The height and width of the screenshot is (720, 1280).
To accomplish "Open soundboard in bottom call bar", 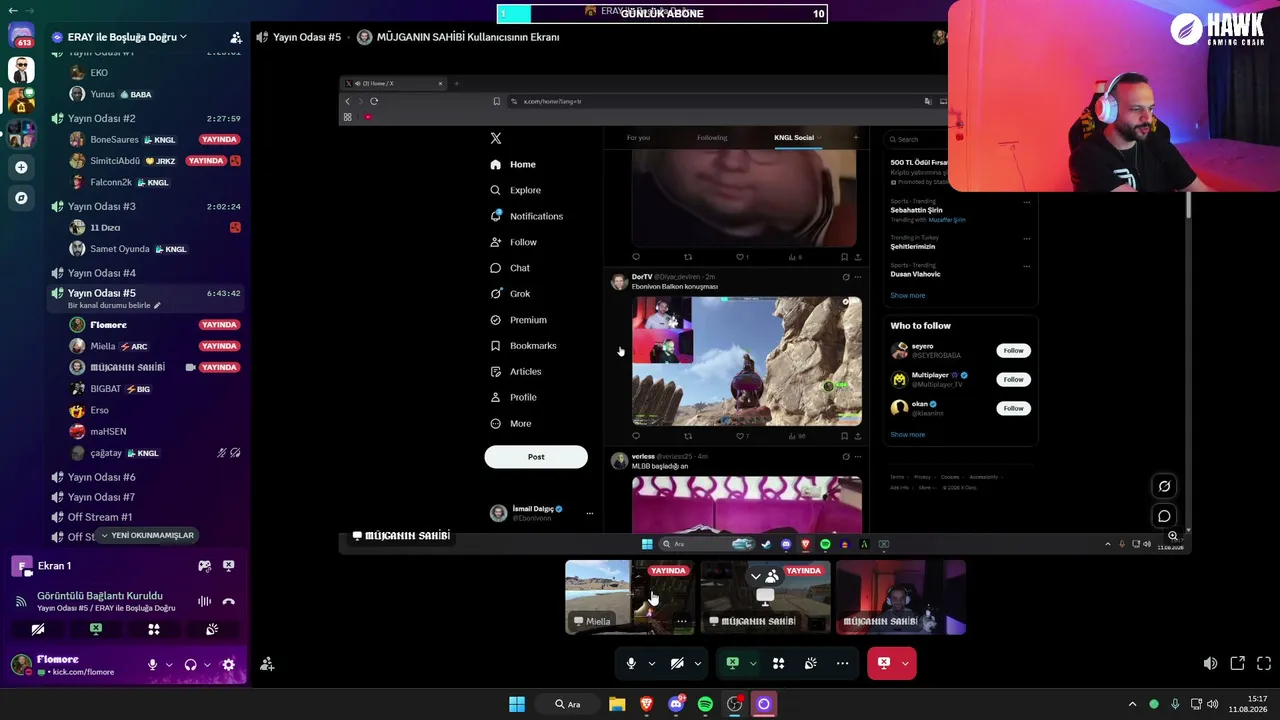I will tap(810, 663).
